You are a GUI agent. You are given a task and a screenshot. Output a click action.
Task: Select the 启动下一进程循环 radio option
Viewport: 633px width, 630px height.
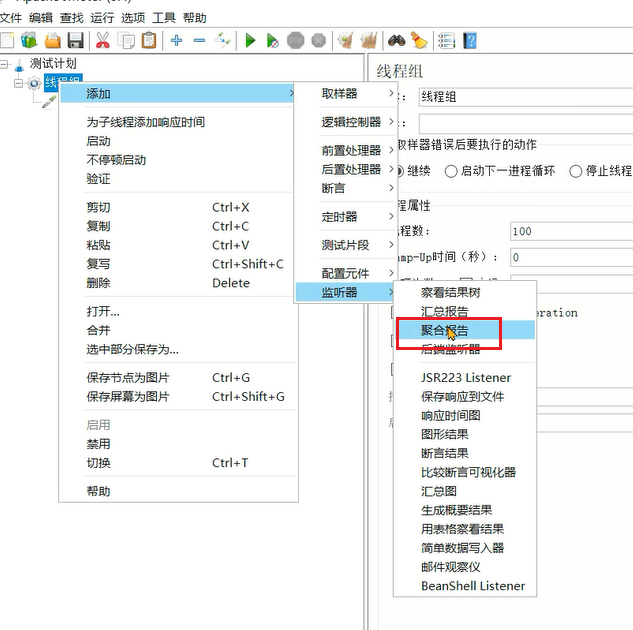(x=452, y=171)
